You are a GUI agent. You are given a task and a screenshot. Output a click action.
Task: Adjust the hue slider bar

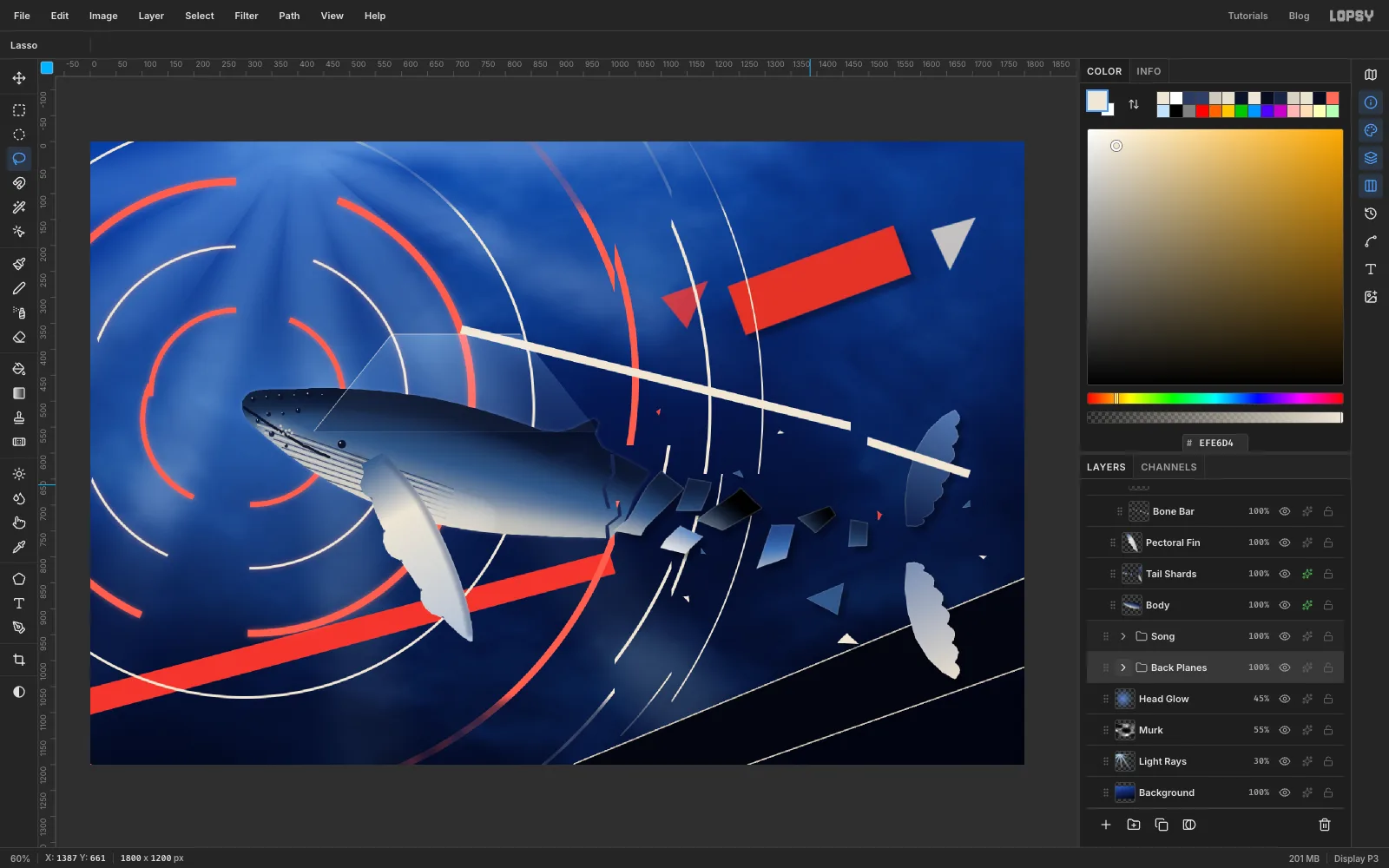[1215, 398]
